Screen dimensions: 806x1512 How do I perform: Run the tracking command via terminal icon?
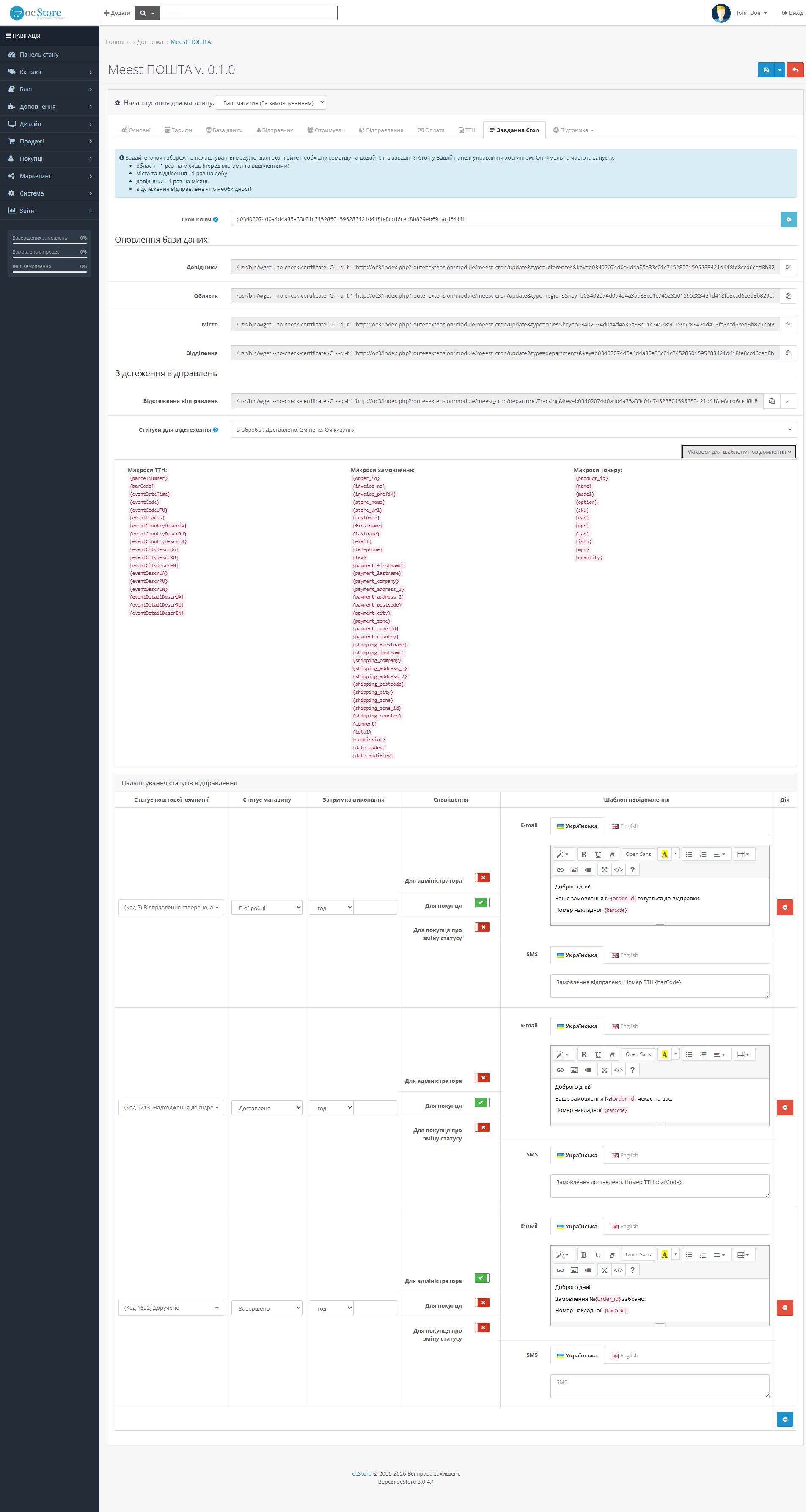pyautogui.click(x=788, y=401)
